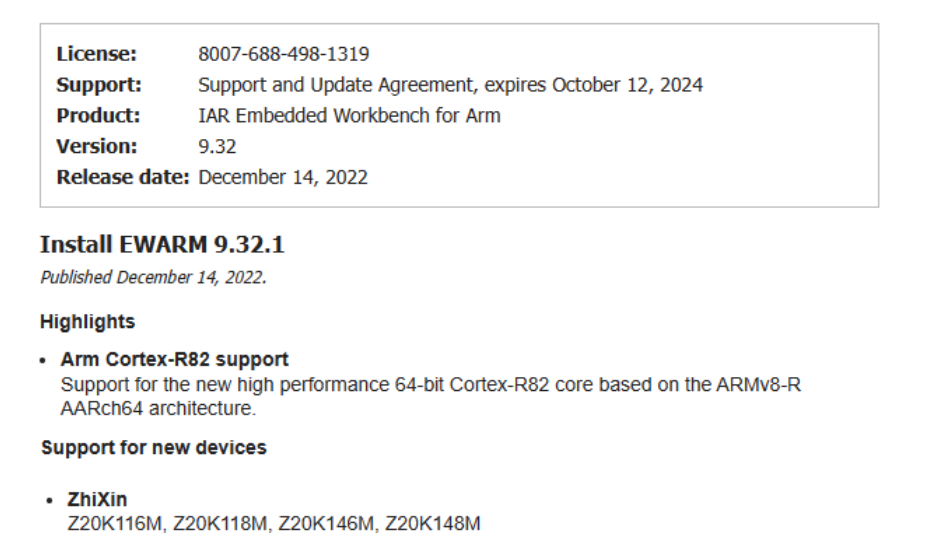Click the Highlights heading

click(87, 322)
